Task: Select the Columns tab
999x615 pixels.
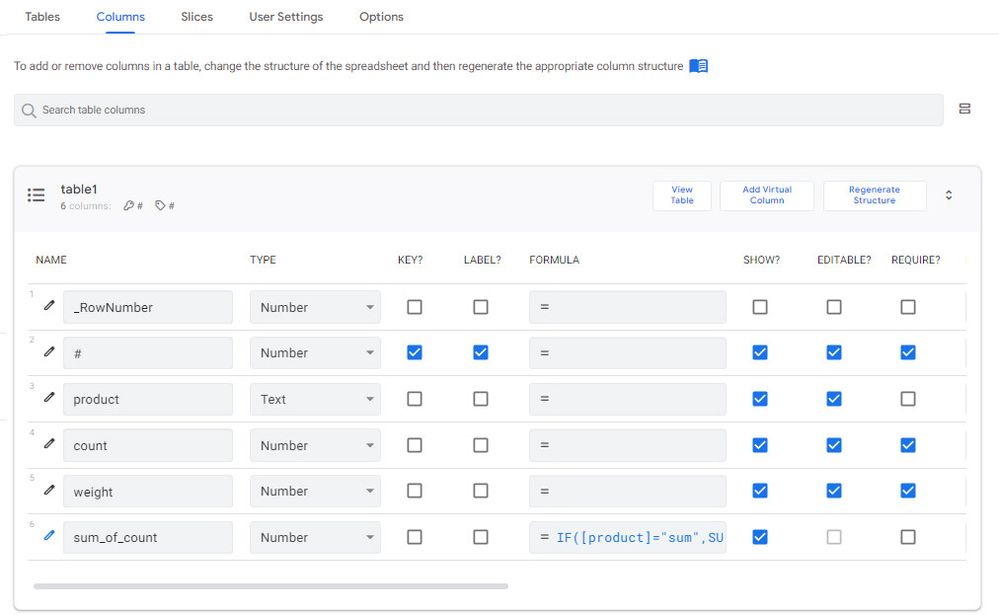Action: 120,17
